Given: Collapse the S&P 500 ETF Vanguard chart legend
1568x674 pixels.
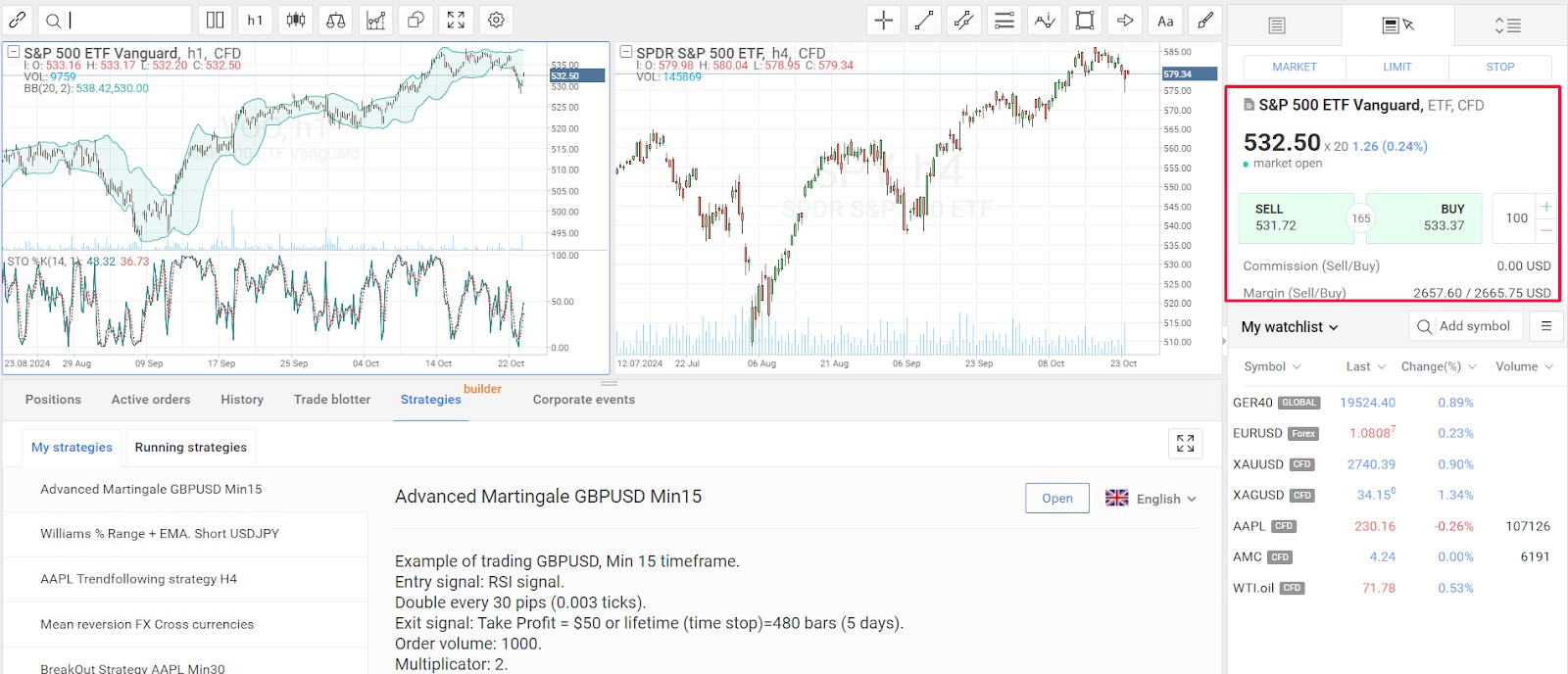Looking at the screenshot, I should (14, 52).
